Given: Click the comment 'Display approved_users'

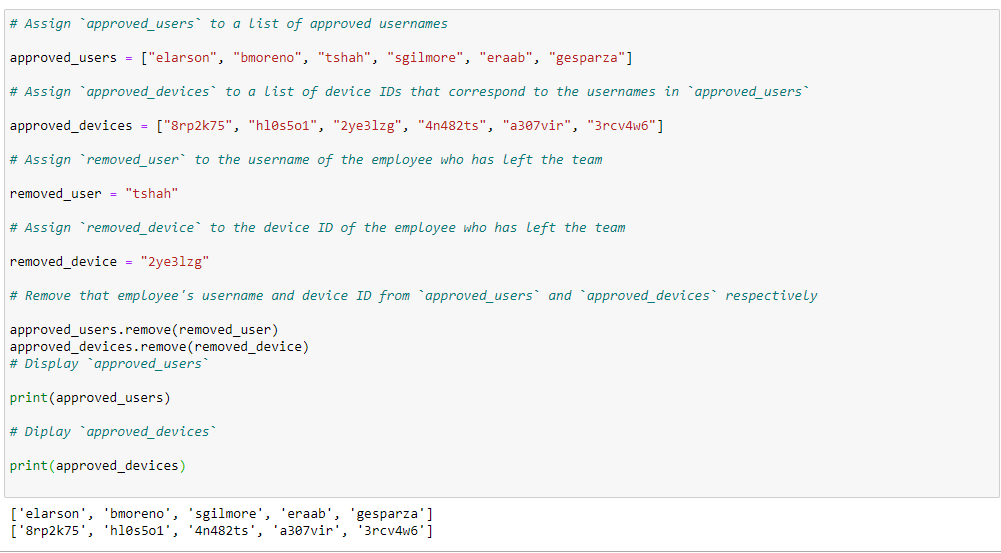Looking at the screenshot, I should (109, 363).
